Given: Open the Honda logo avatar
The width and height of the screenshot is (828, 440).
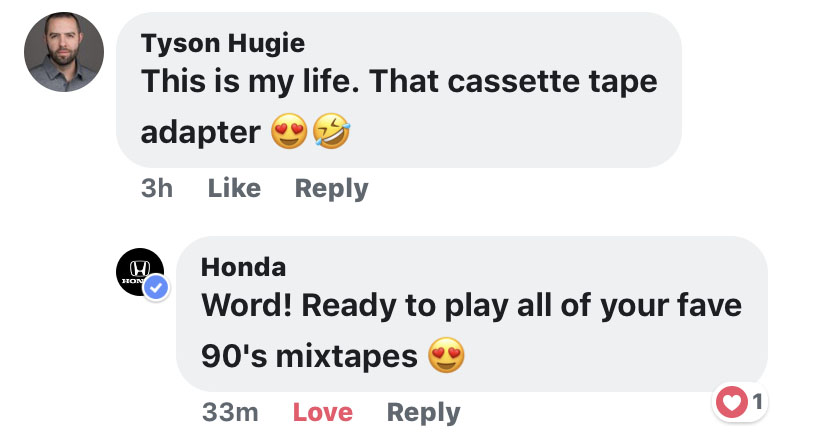Looking at the screenshot, I should 138,271.
